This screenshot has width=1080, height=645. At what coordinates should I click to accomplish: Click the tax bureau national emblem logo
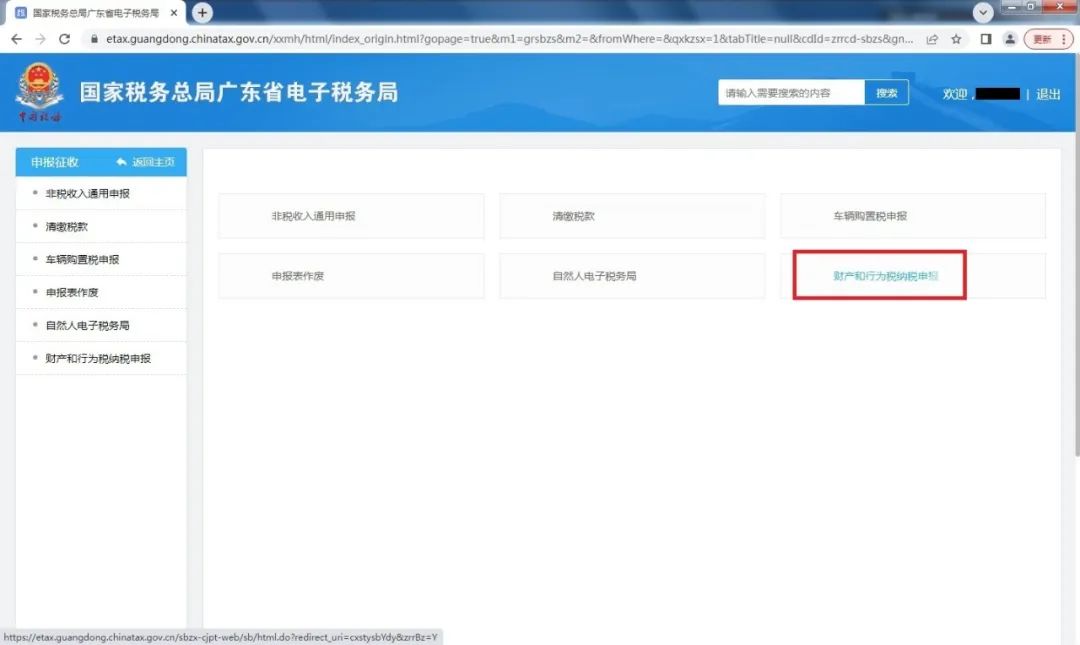(39, 92)
